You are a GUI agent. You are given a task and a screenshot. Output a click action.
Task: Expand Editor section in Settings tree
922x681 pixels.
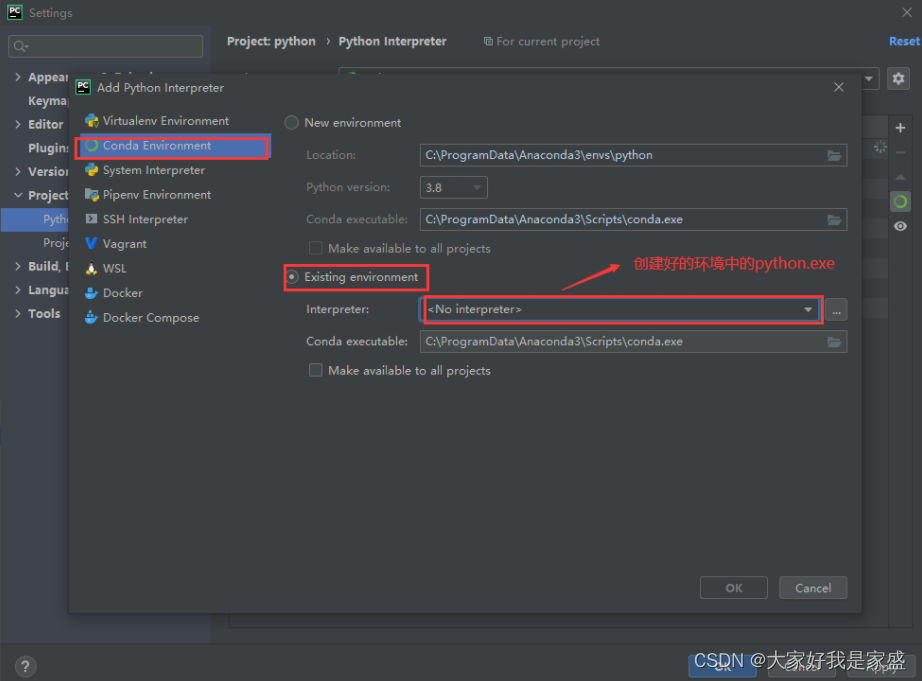(18, 124)
